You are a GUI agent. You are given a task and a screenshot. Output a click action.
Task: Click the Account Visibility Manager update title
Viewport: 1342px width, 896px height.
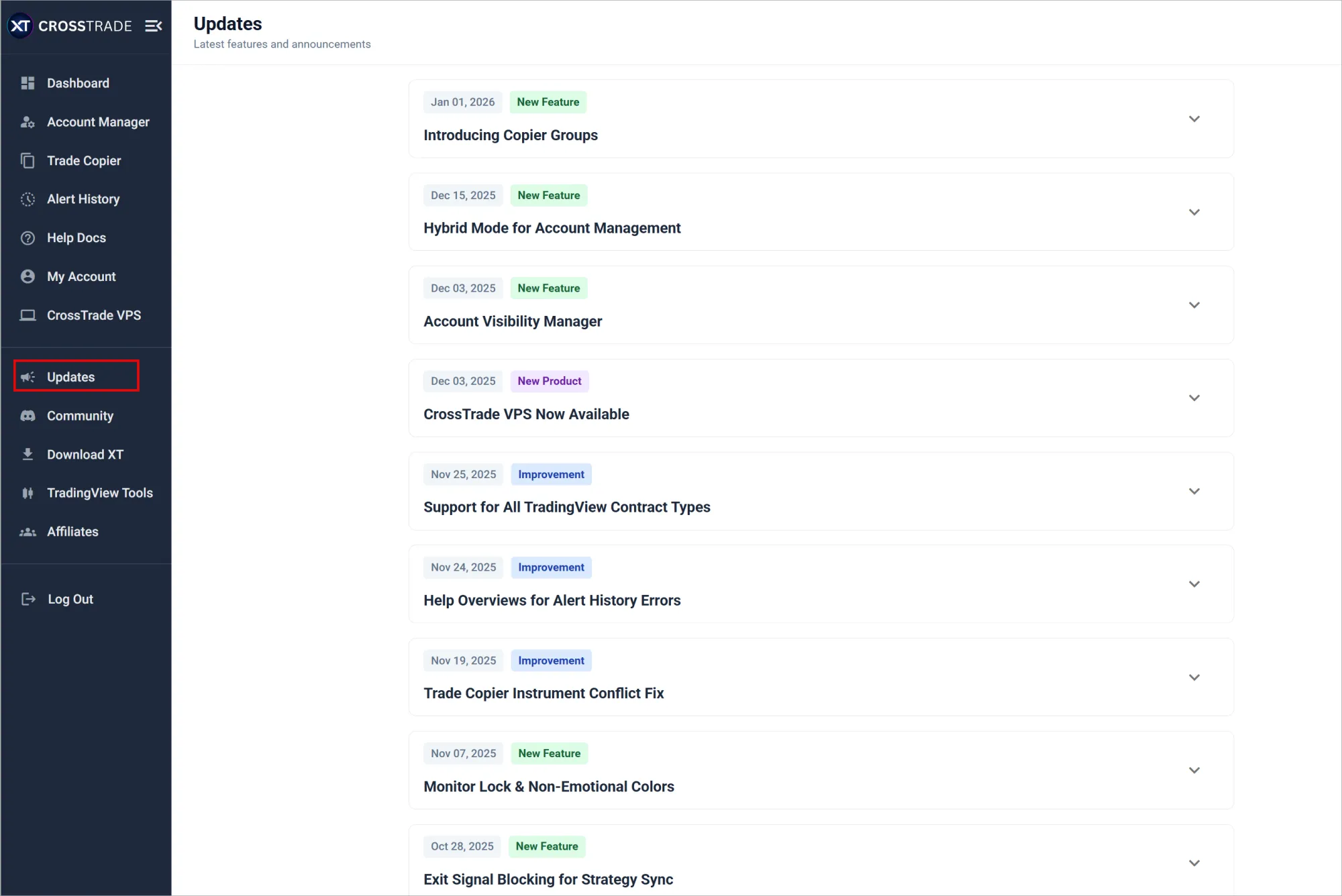tap(513, 321)
